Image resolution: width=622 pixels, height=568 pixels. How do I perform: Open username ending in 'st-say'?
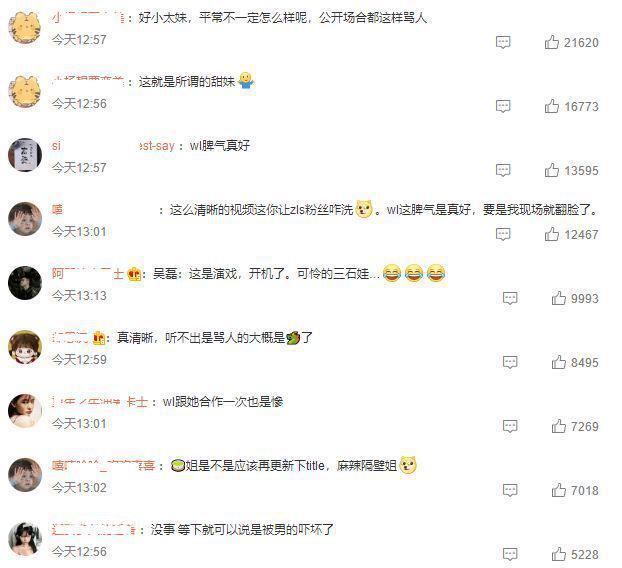tap(113, 146)
